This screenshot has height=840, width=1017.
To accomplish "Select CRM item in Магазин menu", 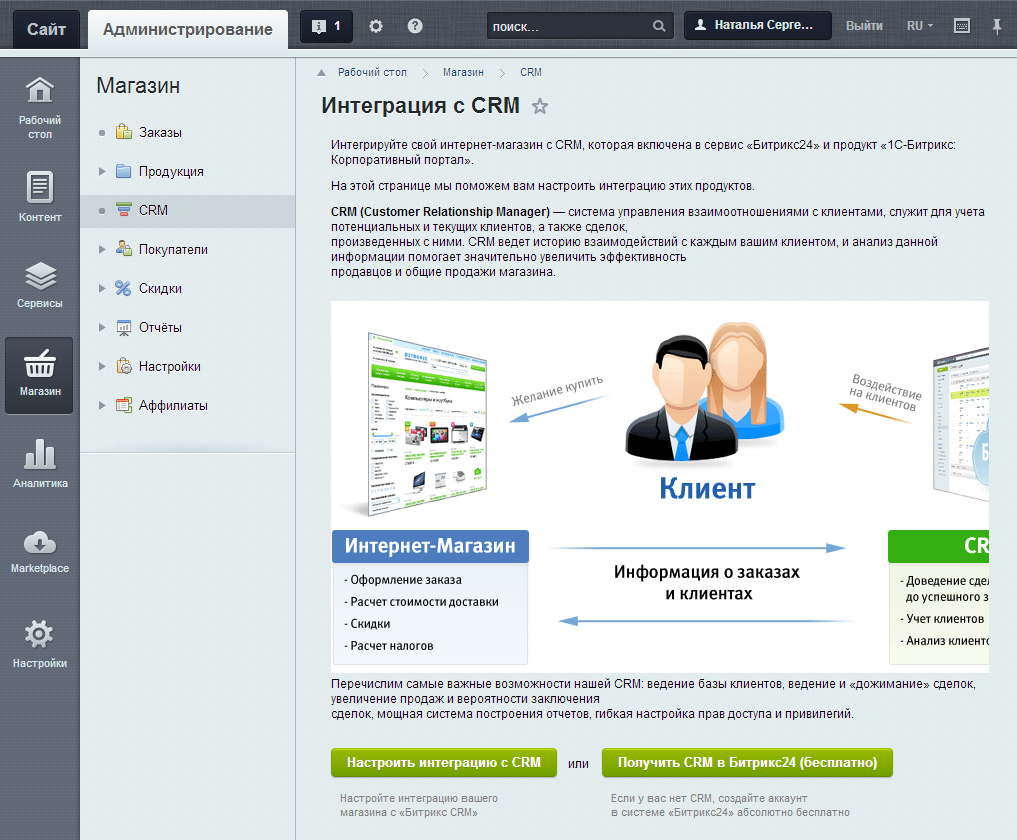I will pyautogui.click(x=153, y=210).
